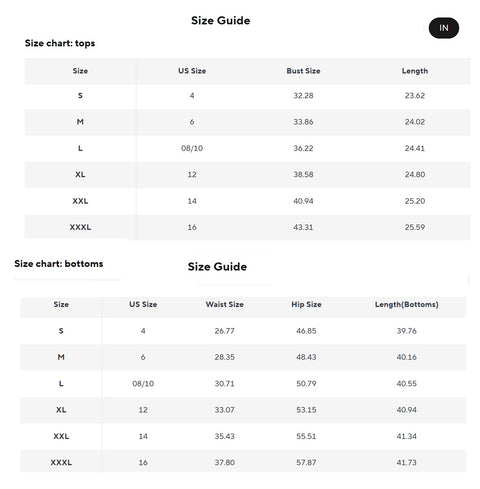Viewport: 480px width, 489px height.
Task: Select the 'Size chart: bottoms' heading
Action: tap(59, 264)
